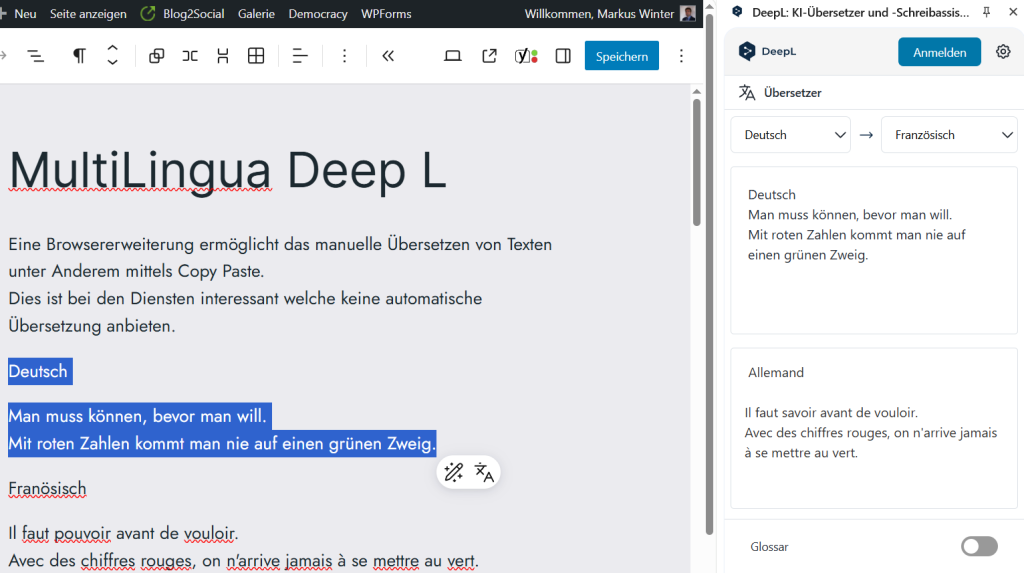Screen dimensions: 1024x573
Task: Click the DeepL logo in panel header
Action: tap(767, 51)
